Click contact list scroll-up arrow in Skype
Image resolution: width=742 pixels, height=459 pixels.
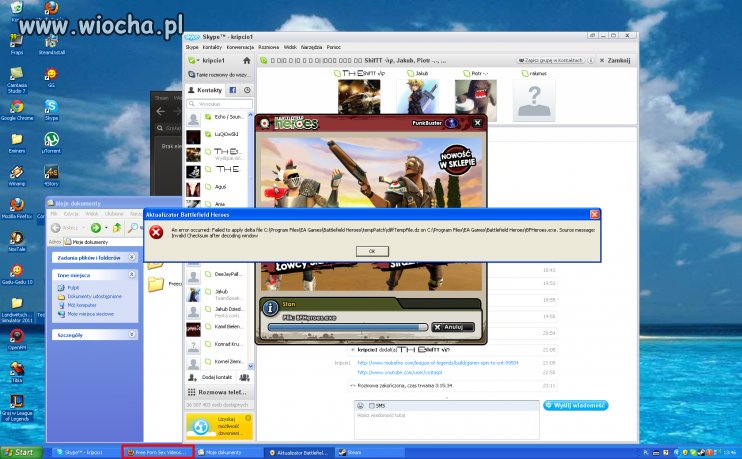(251, 115)
